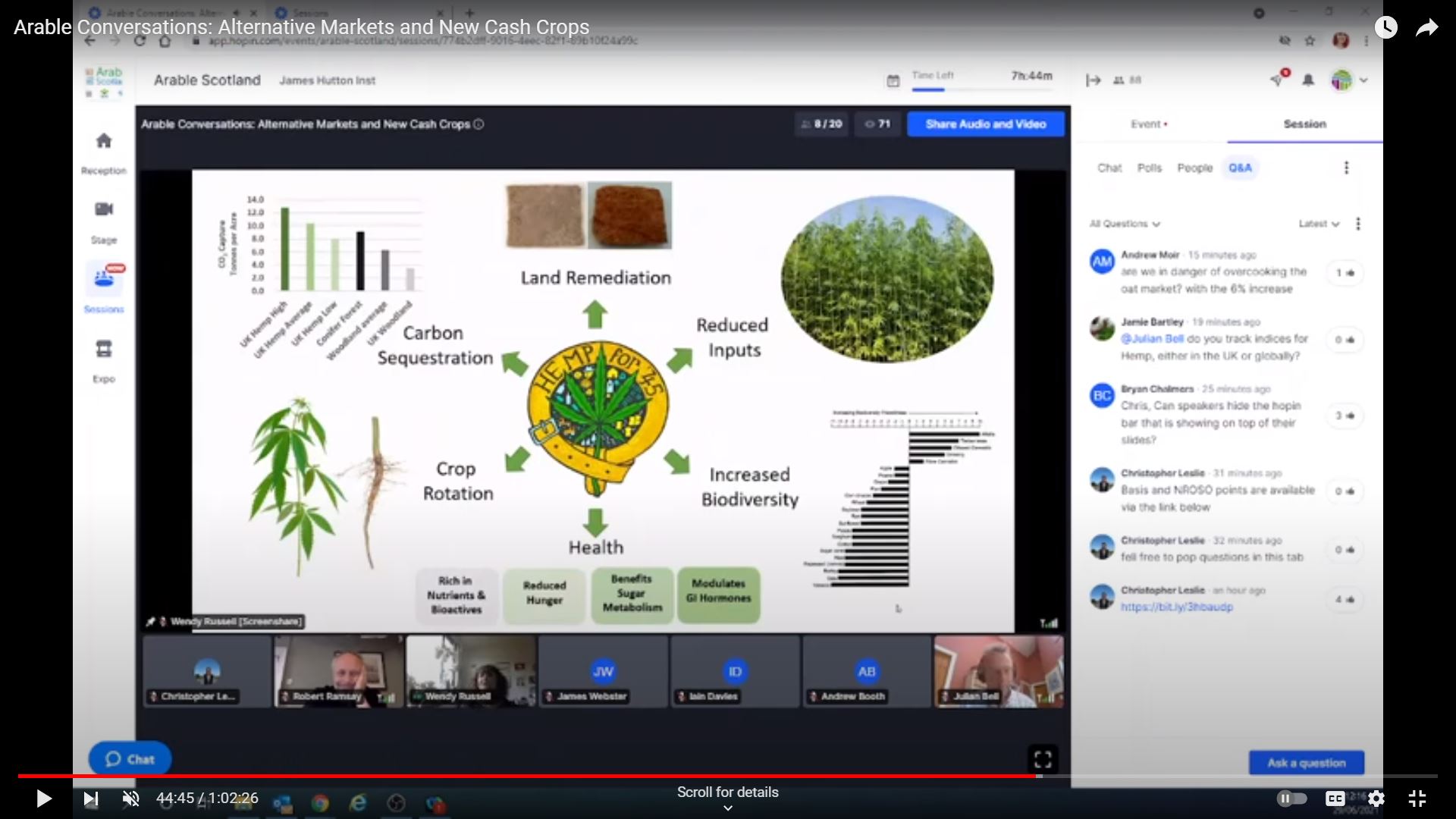The image size is (1456, 819).
Task: Click Share Audio and Video button
Action: [x=985, y=124]
